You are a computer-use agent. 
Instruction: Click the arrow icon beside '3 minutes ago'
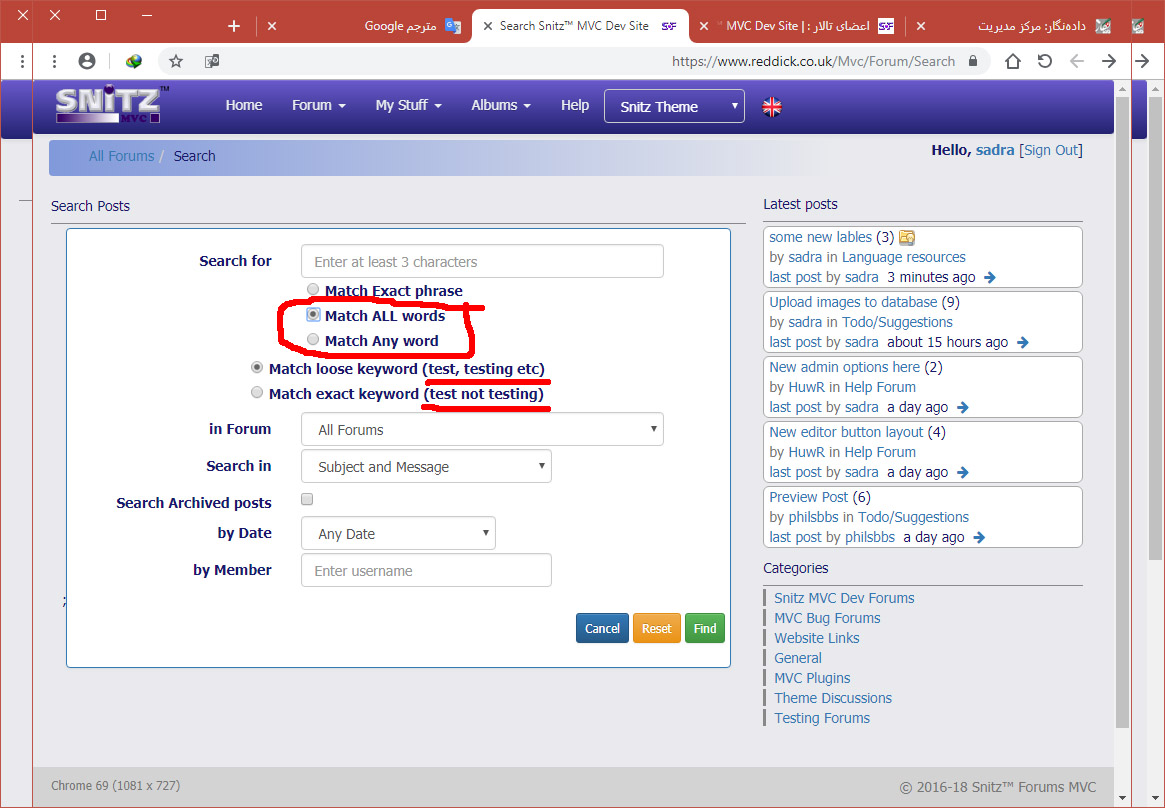[x=989, y=278]
